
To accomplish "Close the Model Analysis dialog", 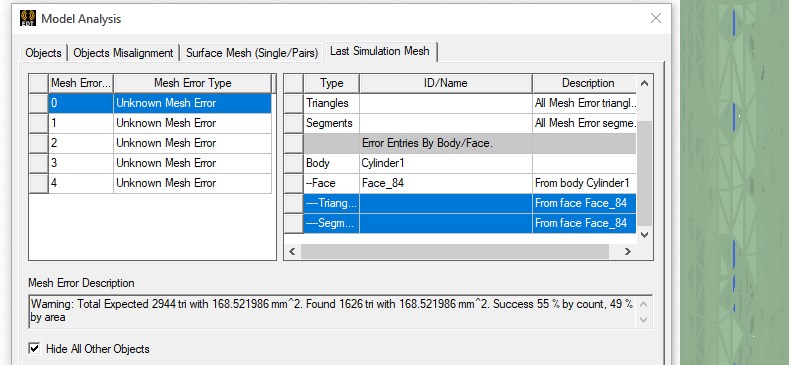I will pyautogui.click(x=656, y=19).
